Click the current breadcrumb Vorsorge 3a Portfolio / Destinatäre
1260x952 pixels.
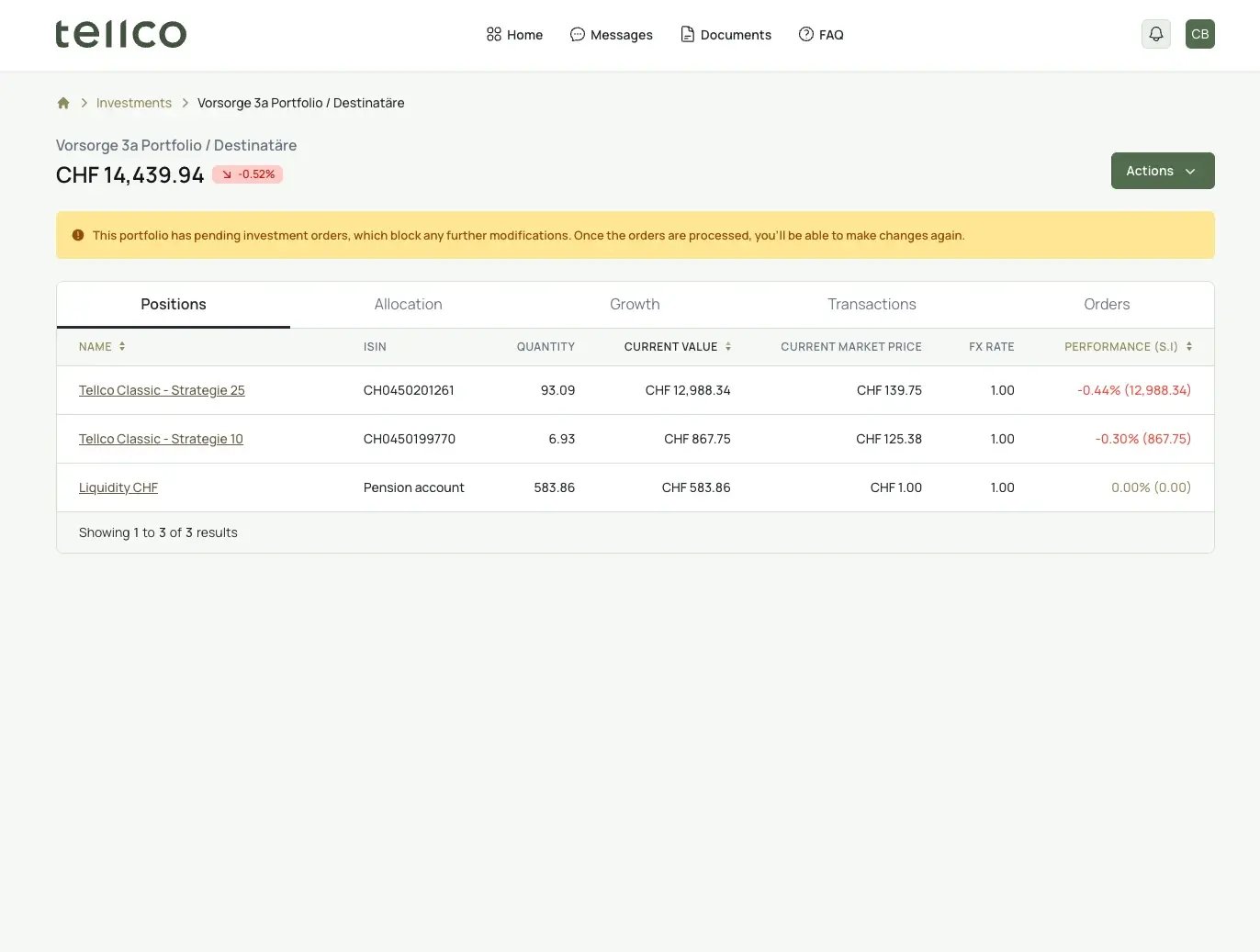[x=301, y=103]
